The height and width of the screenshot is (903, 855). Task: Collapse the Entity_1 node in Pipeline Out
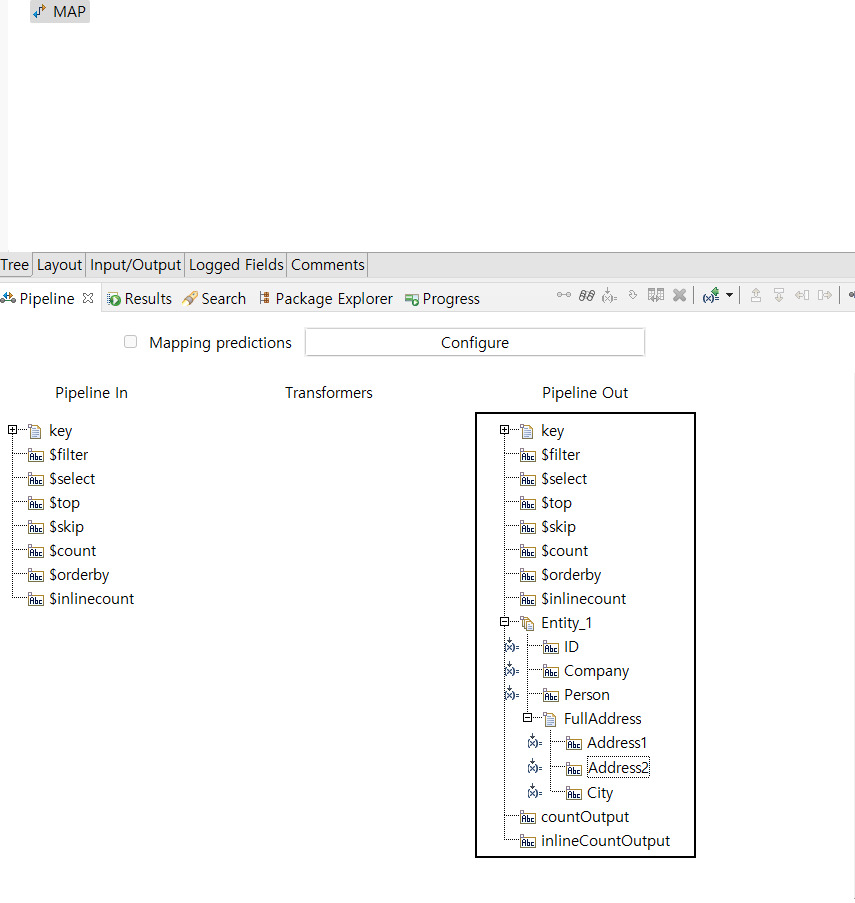504,622
